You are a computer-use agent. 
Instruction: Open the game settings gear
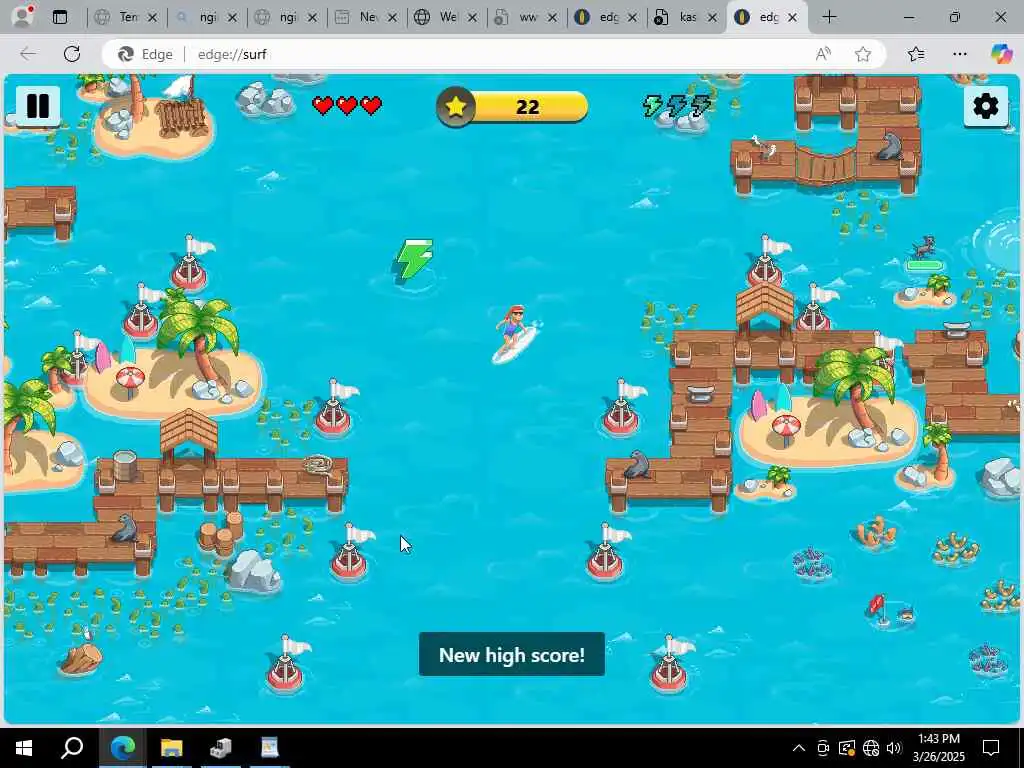click(x=985, y=106)
